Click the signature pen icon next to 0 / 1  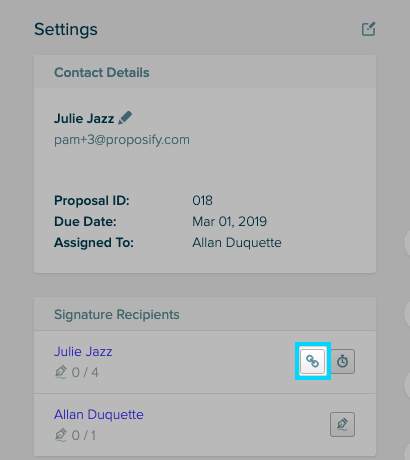coord(61,435)
